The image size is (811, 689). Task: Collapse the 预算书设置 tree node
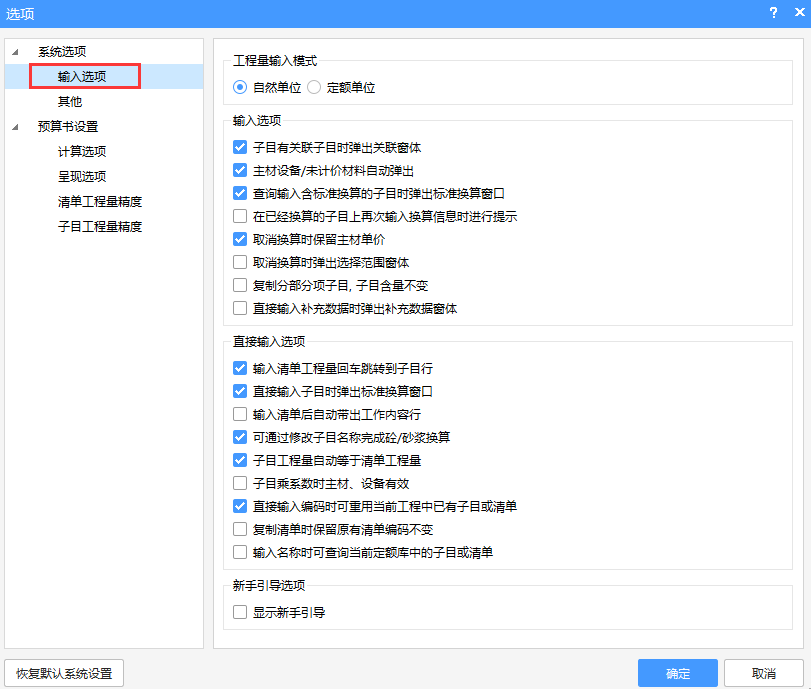15,127
